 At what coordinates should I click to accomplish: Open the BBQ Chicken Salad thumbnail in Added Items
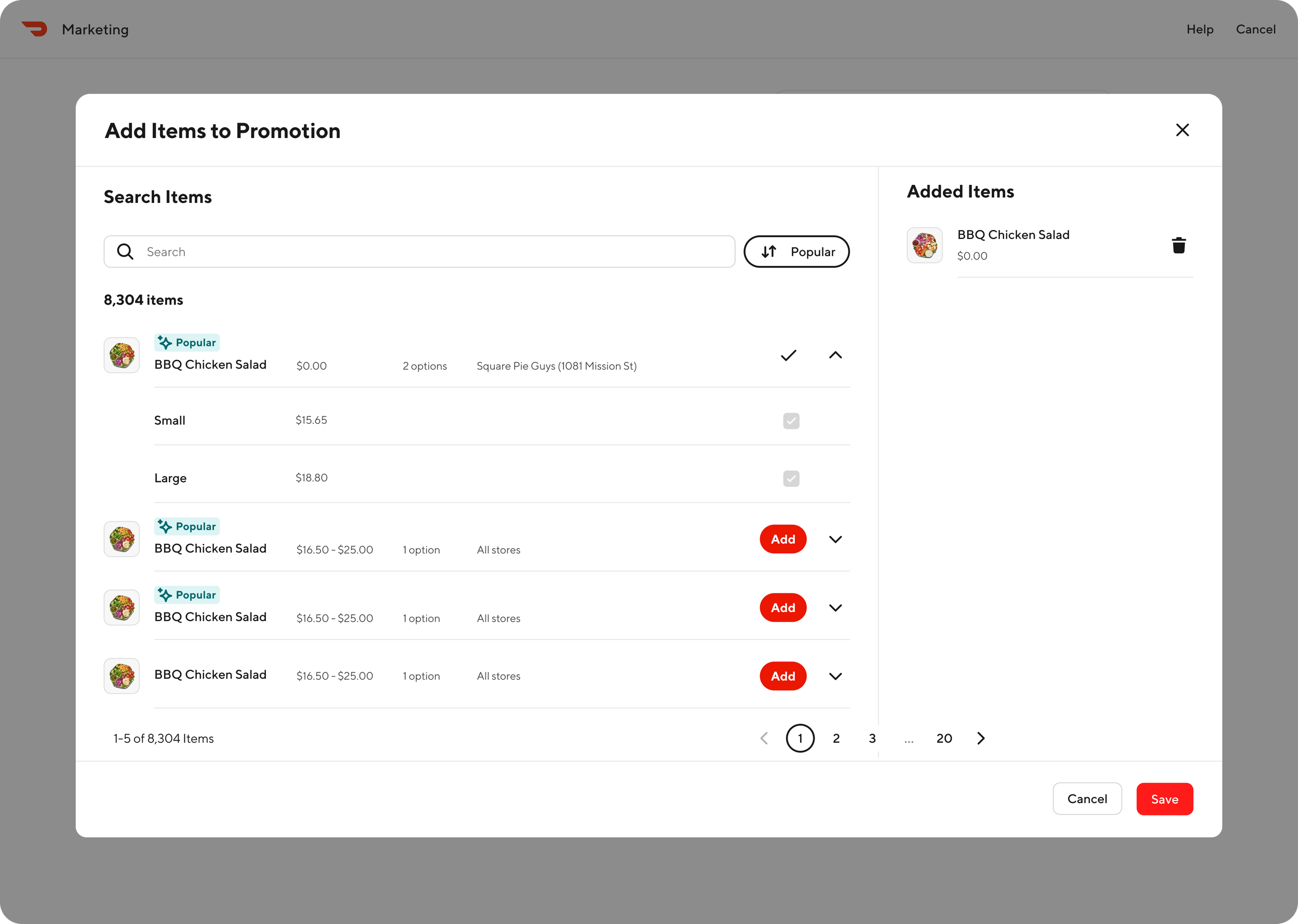point(924,245)
